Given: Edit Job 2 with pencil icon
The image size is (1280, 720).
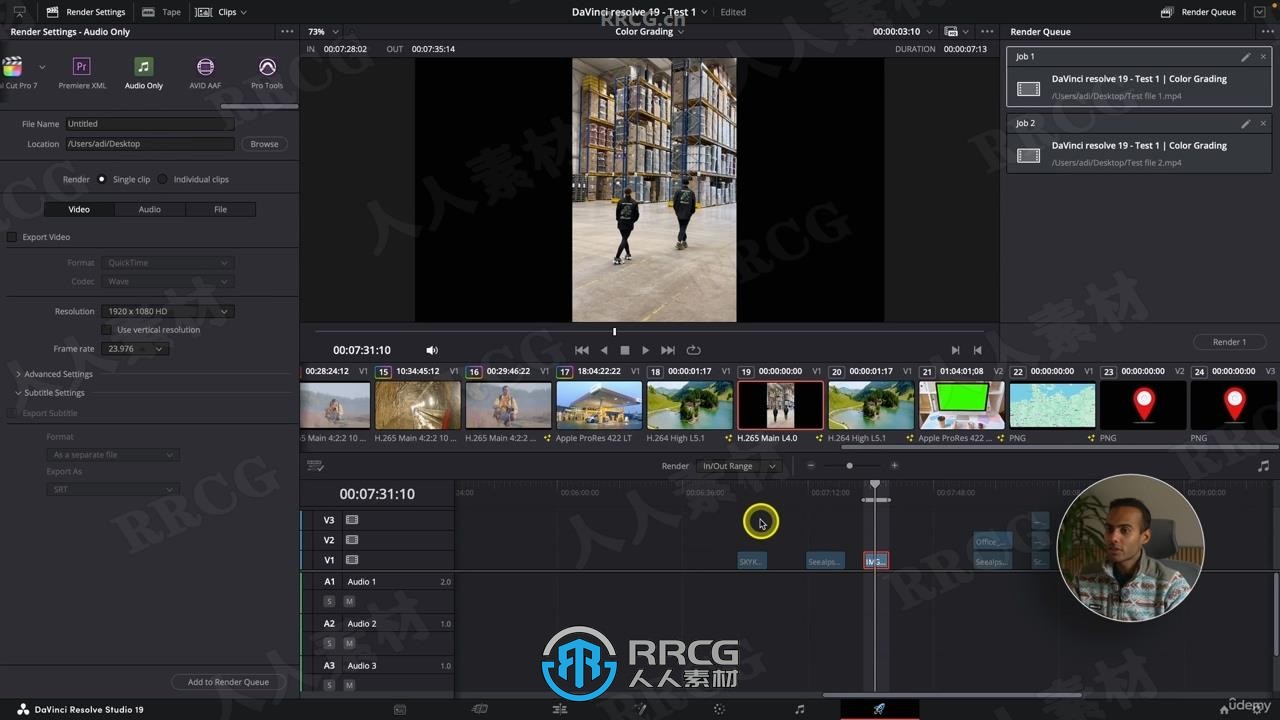Looking at the screenshot, I should pos(1245,124).
